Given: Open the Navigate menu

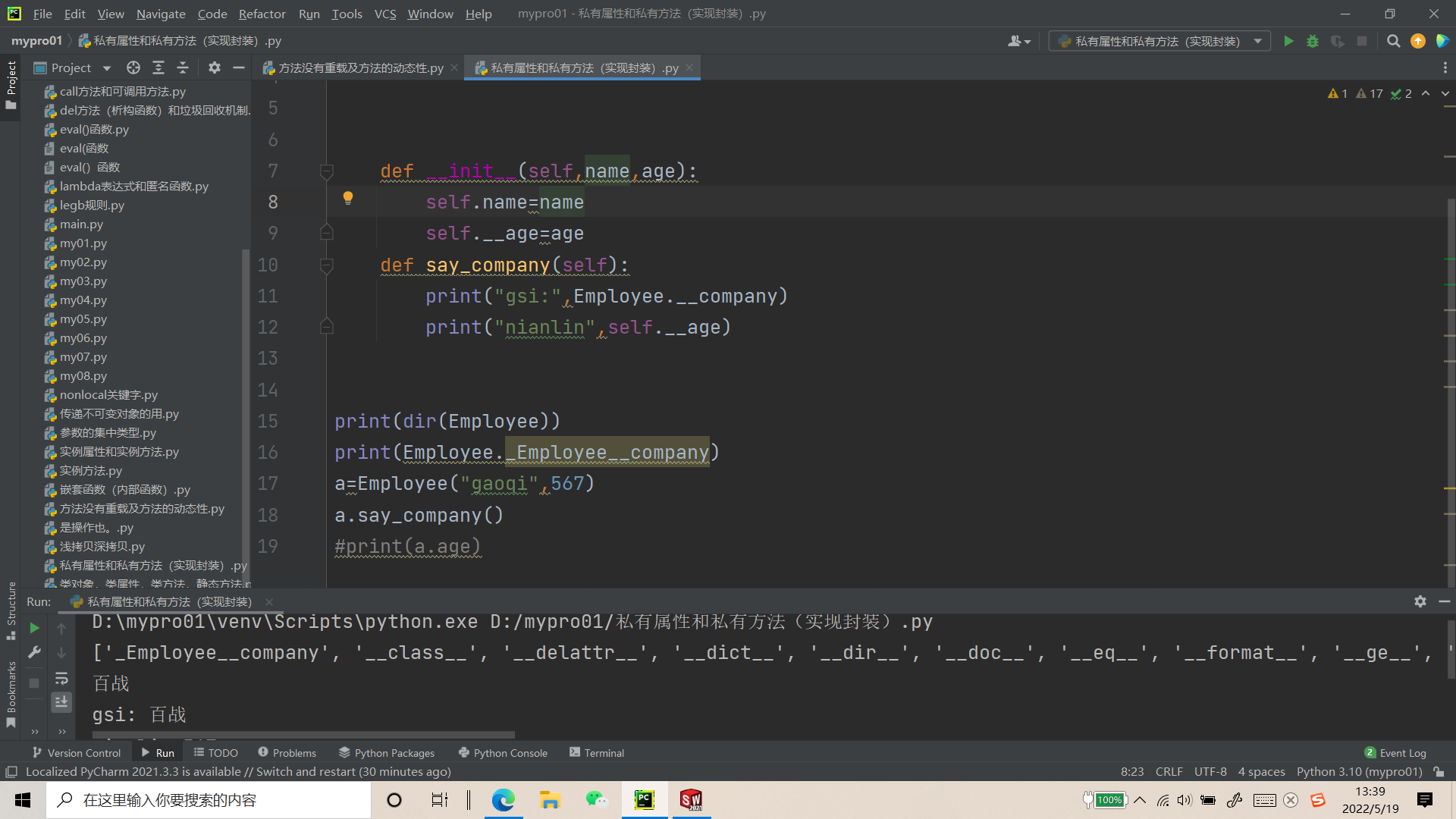Looking at the screenshot, I should [161, 14].
